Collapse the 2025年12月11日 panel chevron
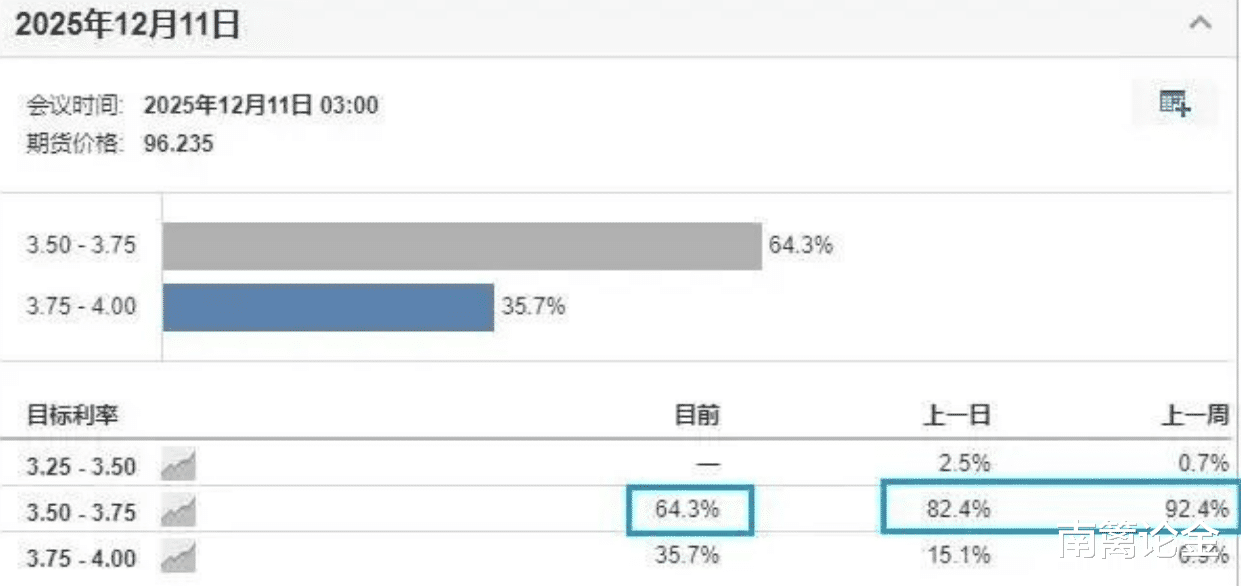Image resolution: width=1241 pixels, height=586 pixels. coord(1200,24)
